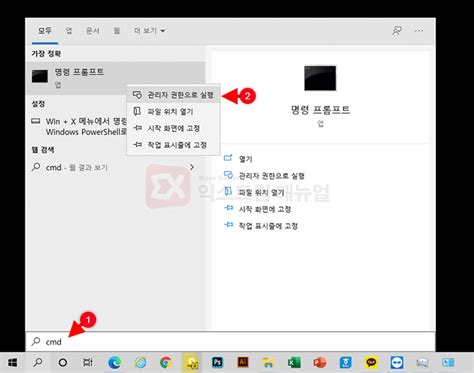Choose 시작 화면에 고정 in context menu

[x=173, y=128]
